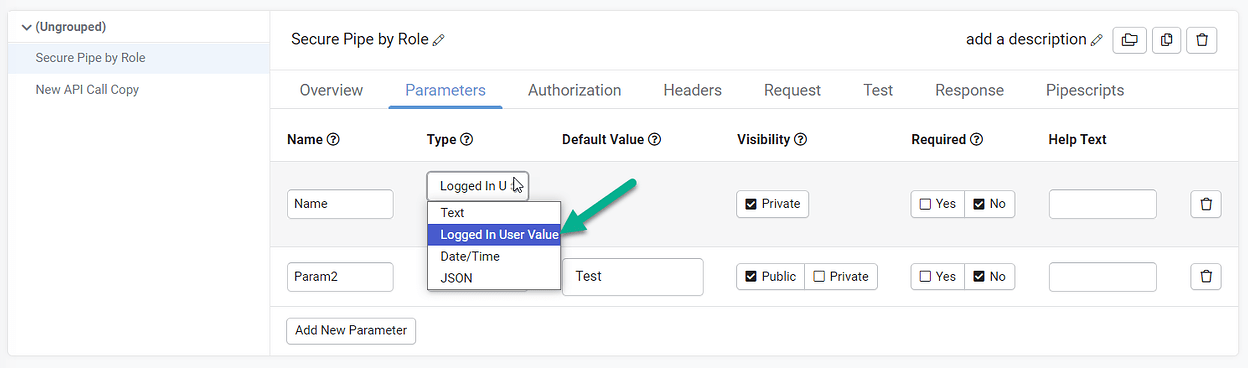
Task: Set Name parameter Required to Yes
Action: point(937,204)
